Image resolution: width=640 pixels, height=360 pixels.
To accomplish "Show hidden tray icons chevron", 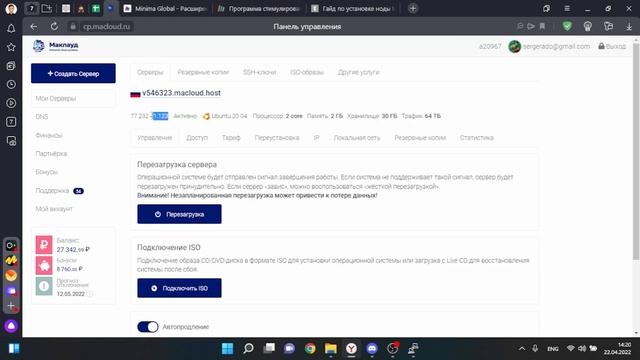I will coord(522,349).
